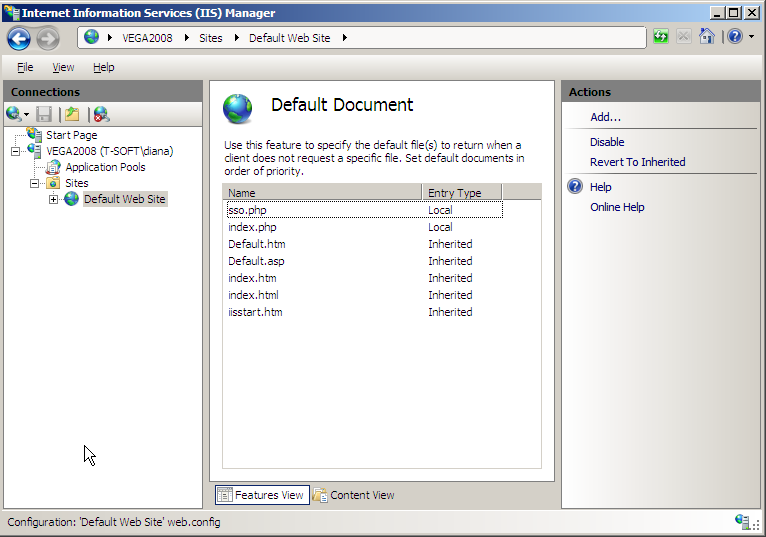Image resolution: width=766 pixels, height=537 pixels.
Task: Click the Refresh page icon in address bar
Action: coord(661,37)
